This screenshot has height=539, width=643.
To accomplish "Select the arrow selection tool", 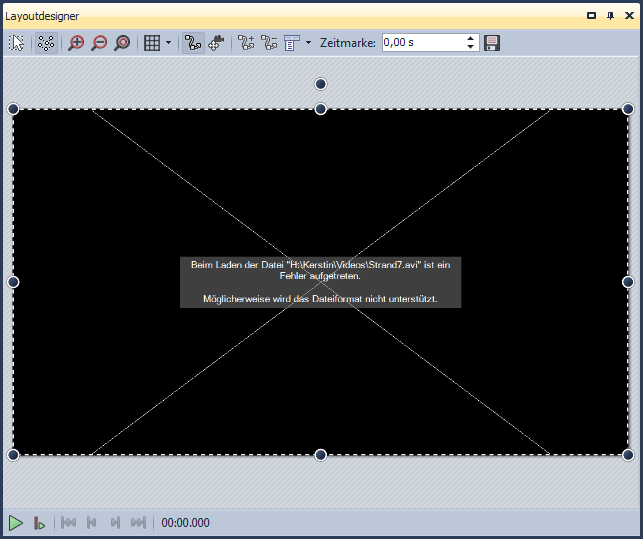I will pos(17,43).
